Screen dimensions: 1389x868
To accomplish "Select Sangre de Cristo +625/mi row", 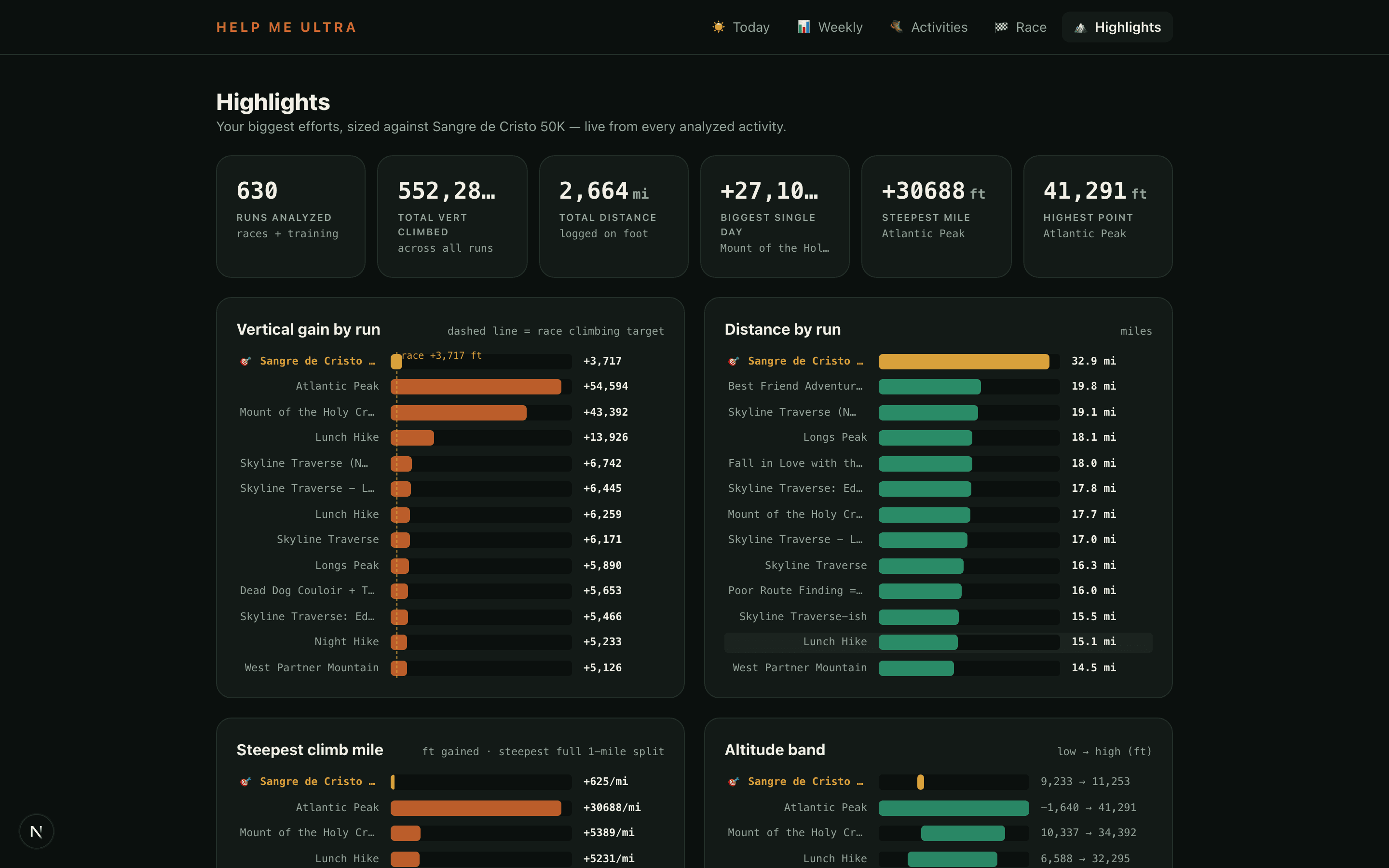I will [x=450, y=781].
